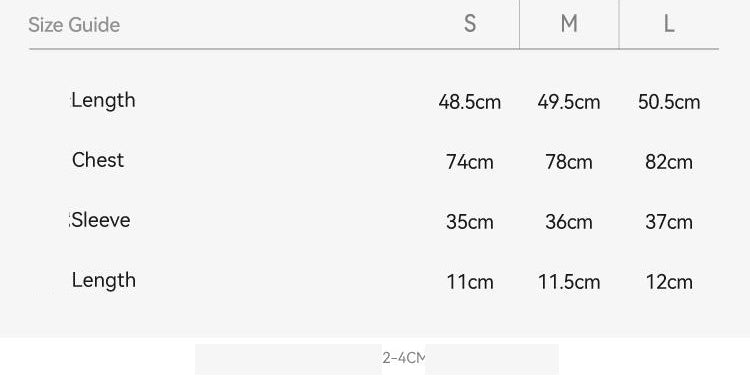Click the Length label beside 48.5cm

tap(104, 101)
